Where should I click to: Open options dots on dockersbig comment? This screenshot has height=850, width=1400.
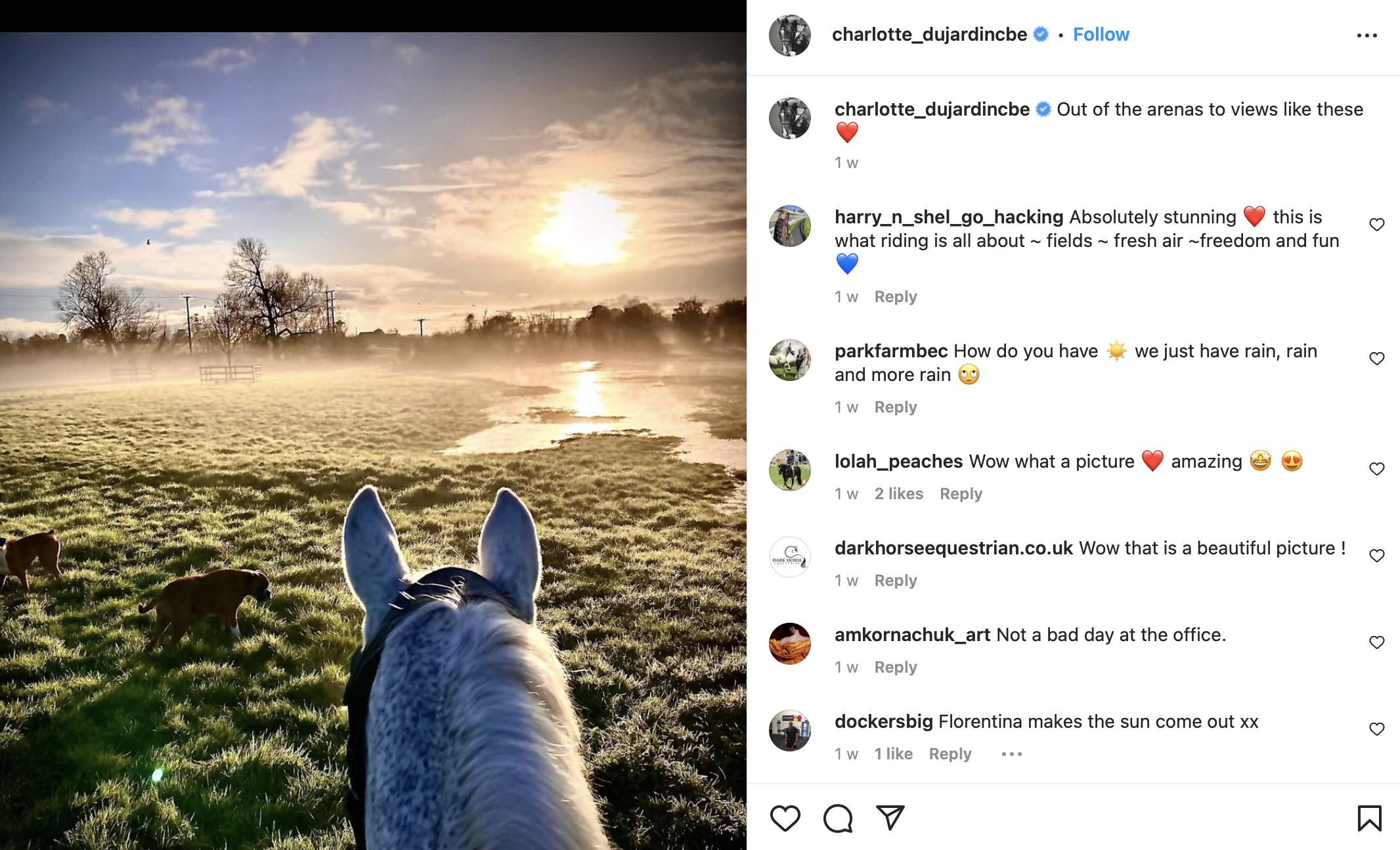(1011, 754)
